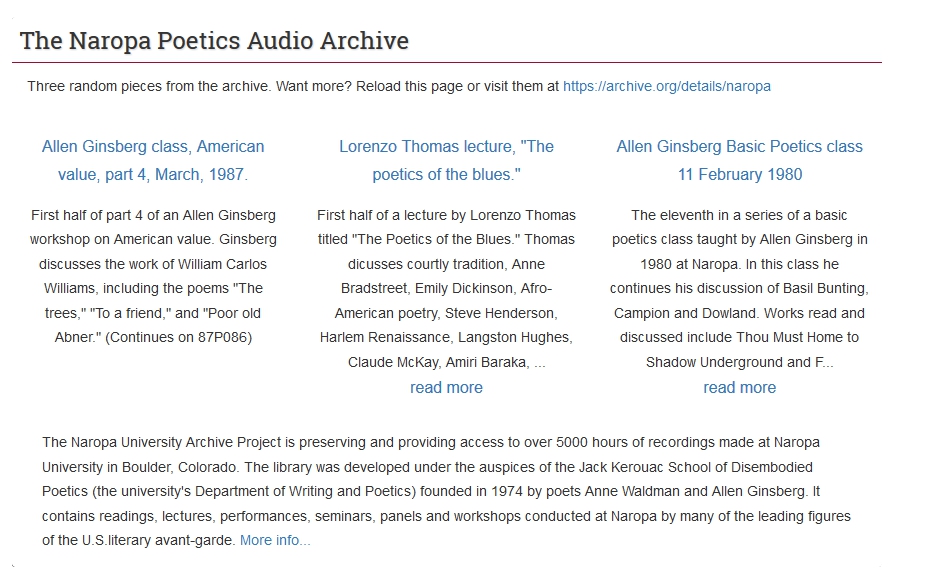
Task: Open Lorenzo Thomas lecture poetics of blues link
Action: tap(446, 160)
